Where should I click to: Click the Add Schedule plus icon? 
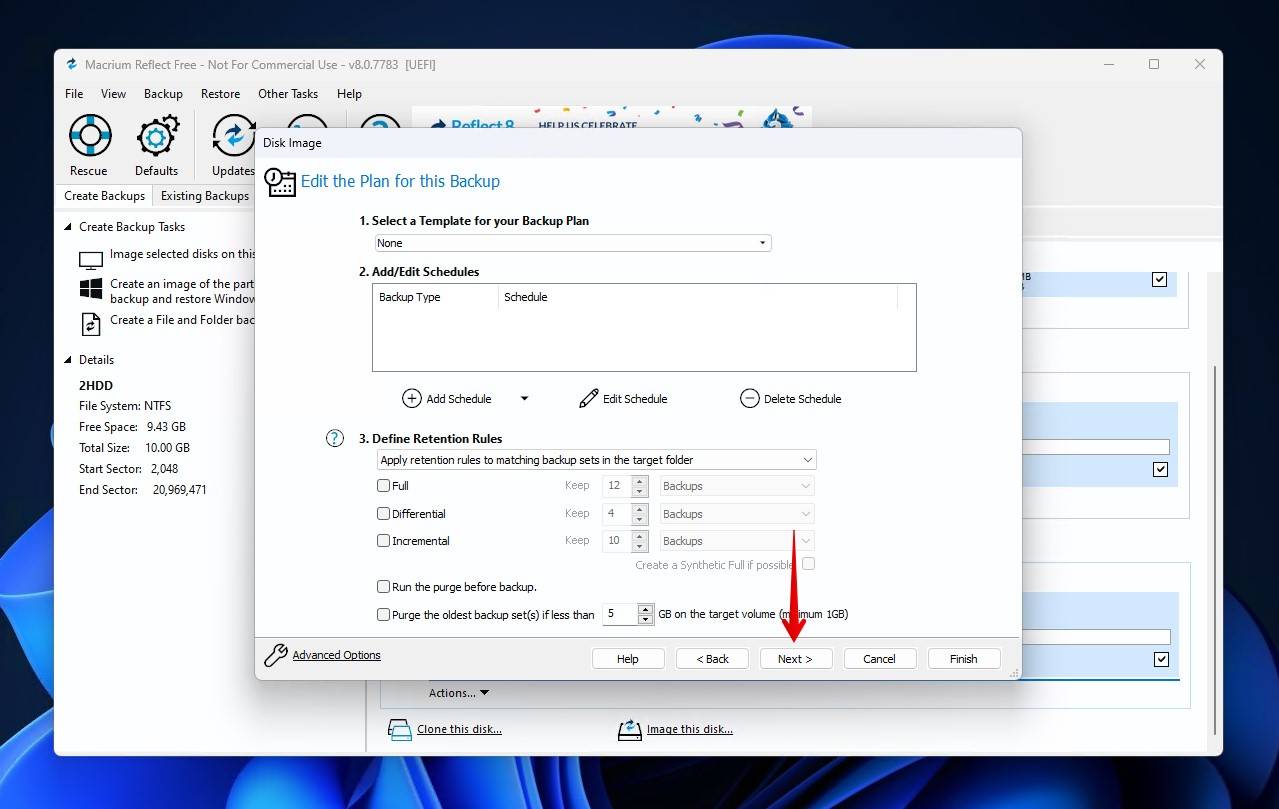click(412, 398)
